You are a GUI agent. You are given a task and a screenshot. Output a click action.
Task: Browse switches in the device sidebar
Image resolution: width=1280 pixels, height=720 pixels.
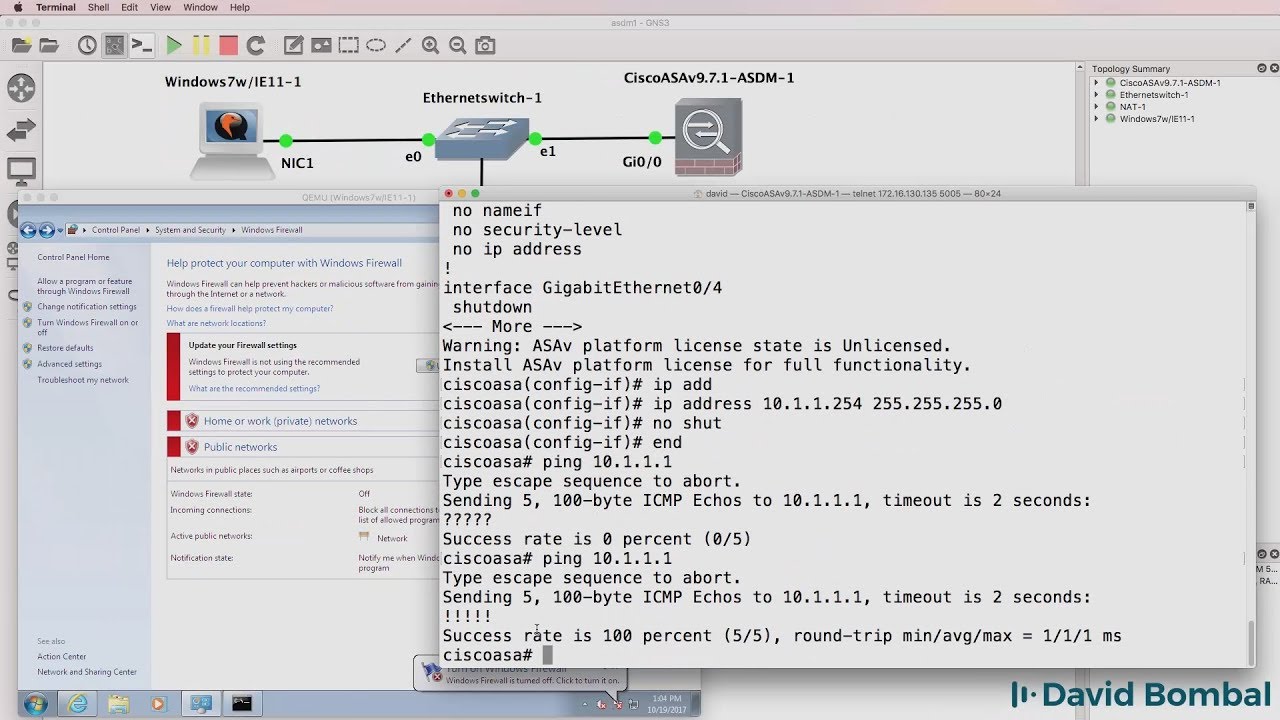[21, 130]
